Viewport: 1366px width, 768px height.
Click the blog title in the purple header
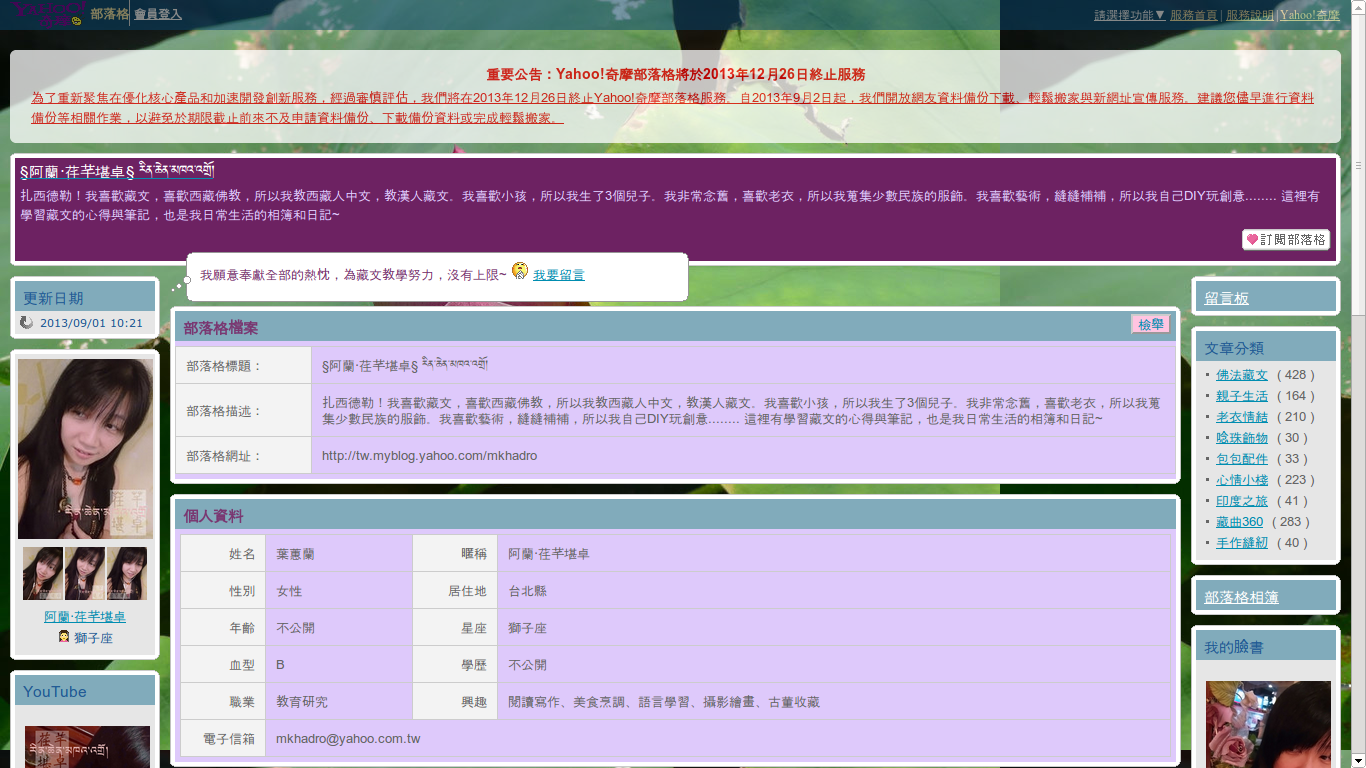tap(117, 170)
